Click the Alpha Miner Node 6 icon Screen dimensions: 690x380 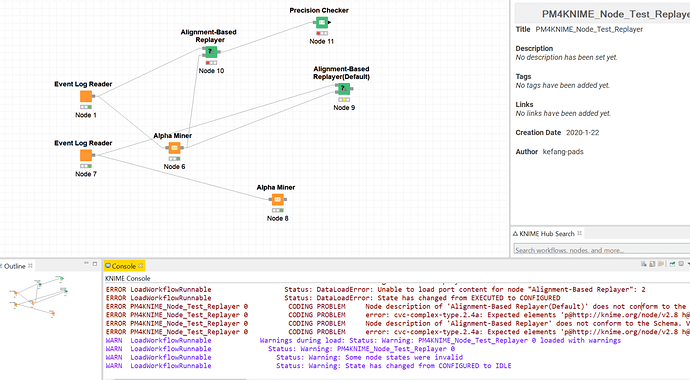[x=174, y=148]
